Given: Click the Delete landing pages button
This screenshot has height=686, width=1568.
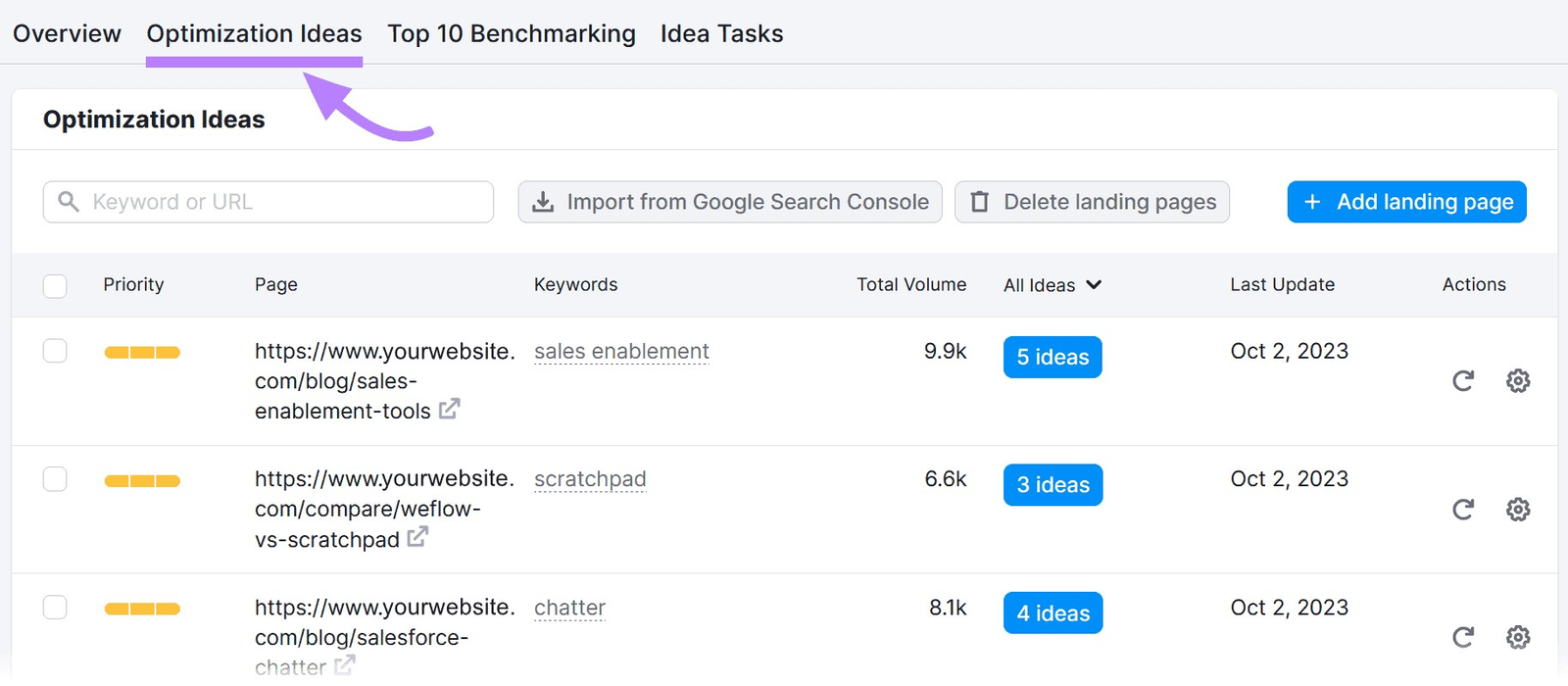Looking at the screenshot, I should point(1092,202).
